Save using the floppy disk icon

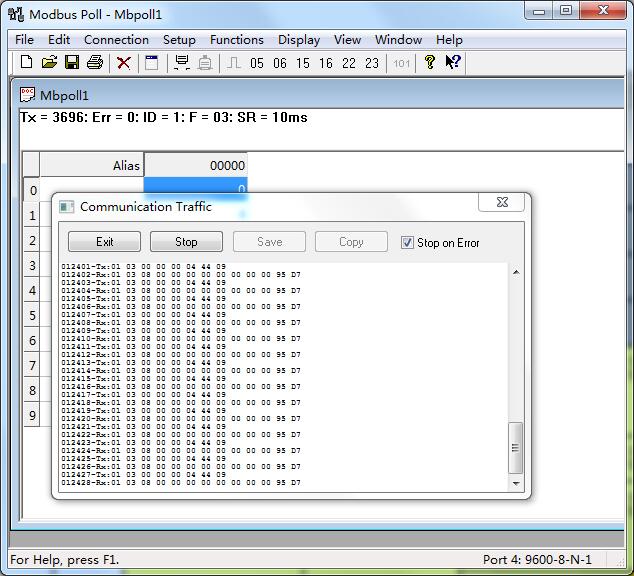72,63
